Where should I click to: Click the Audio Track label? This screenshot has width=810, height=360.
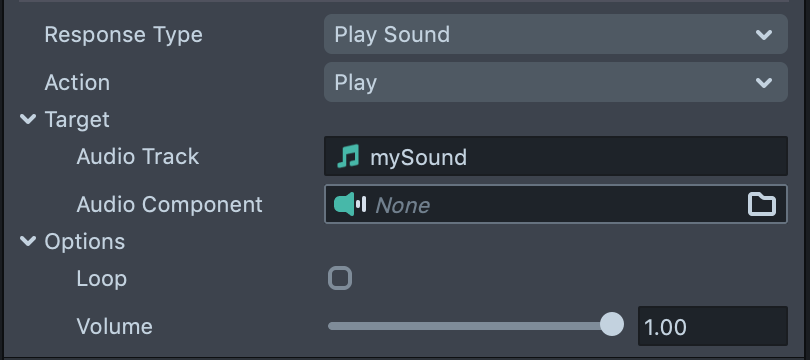point(137,156)
